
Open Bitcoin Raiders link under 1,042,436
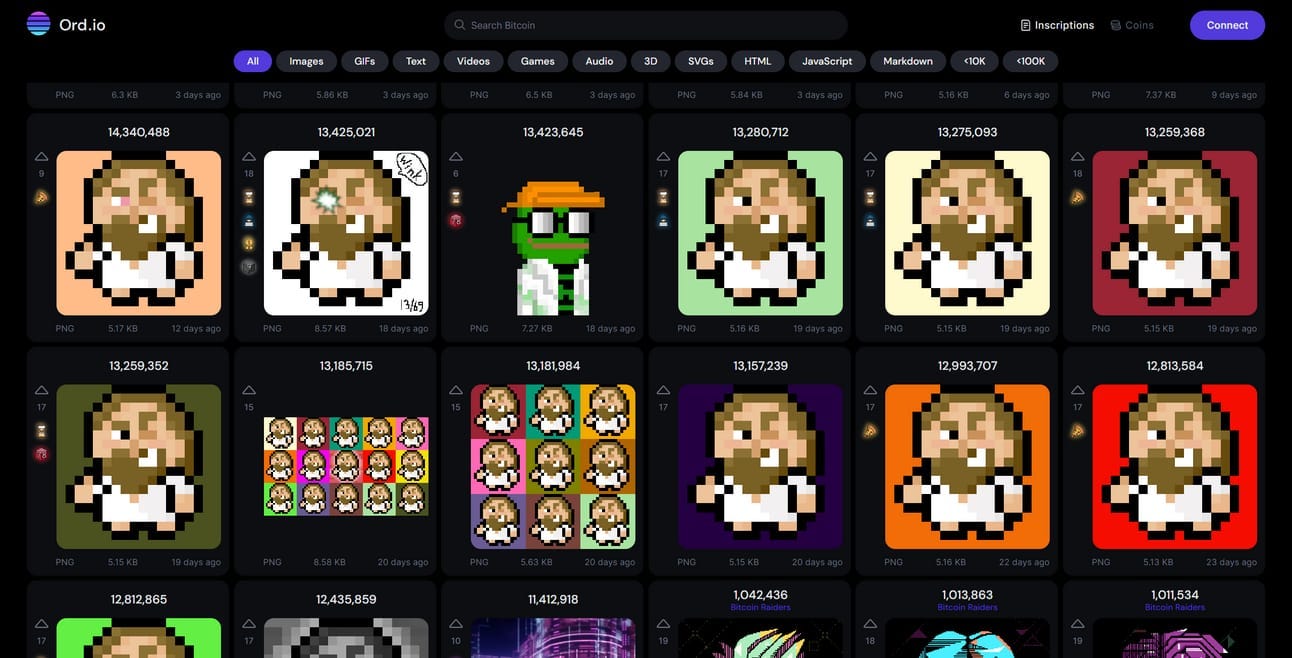coord(760,607)
